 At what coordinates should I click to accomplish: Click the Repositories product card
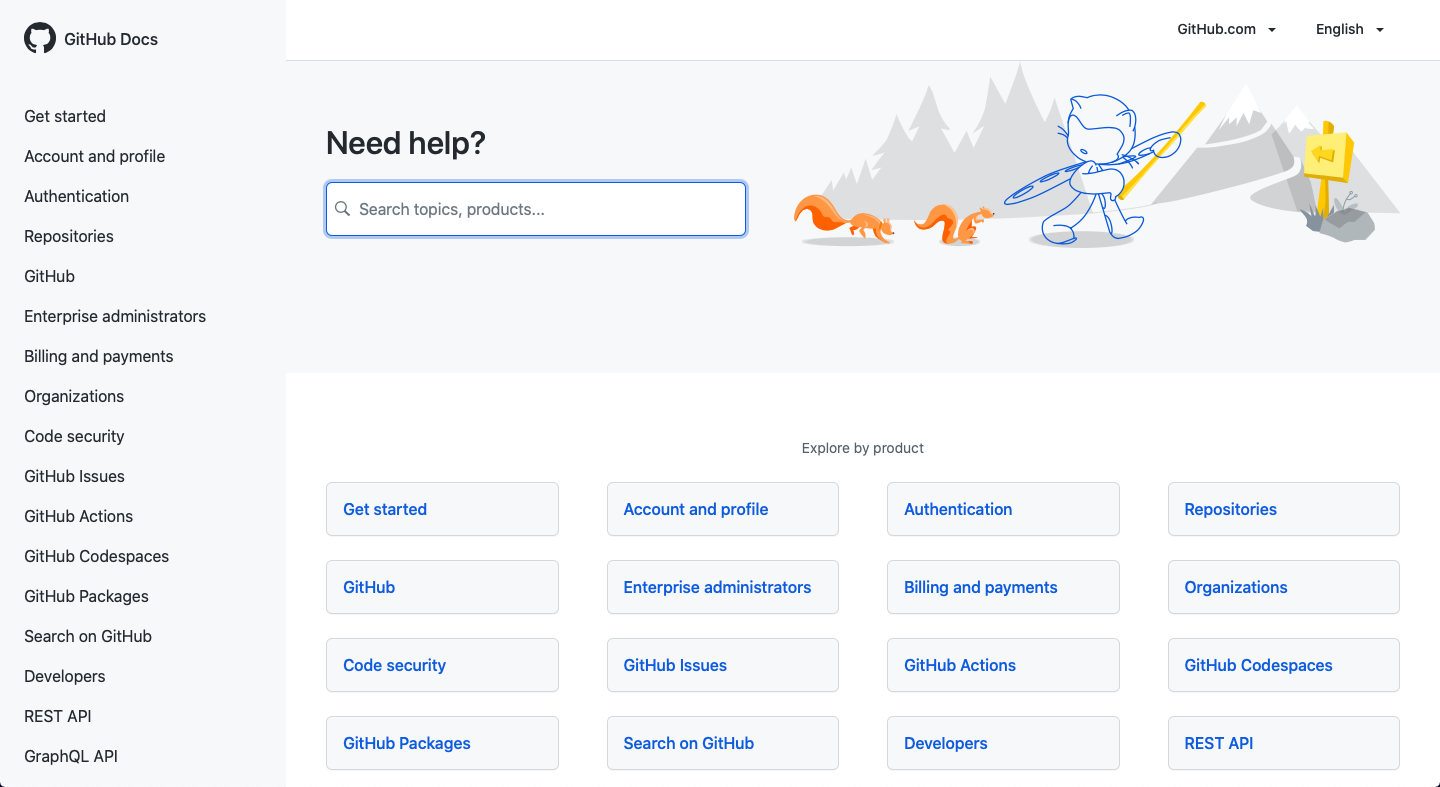1284,509
